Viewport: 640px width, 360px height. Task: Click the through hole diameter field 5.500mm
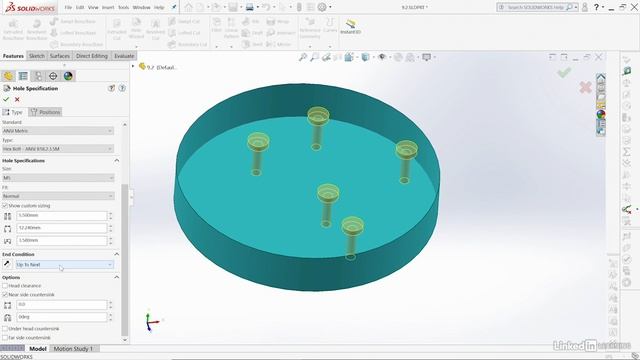(62, 216)
